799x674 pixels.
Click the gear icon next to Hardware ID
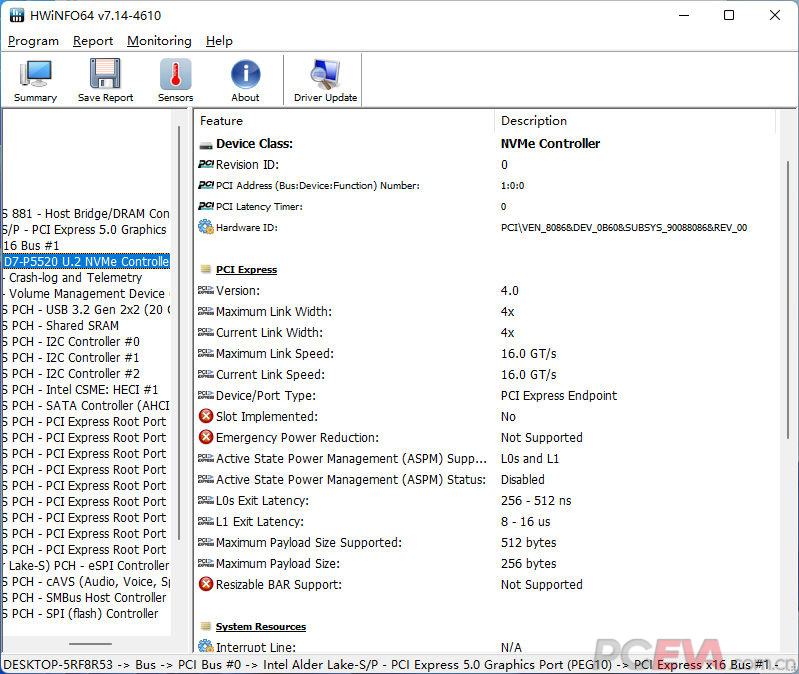[x=205, y=227]
